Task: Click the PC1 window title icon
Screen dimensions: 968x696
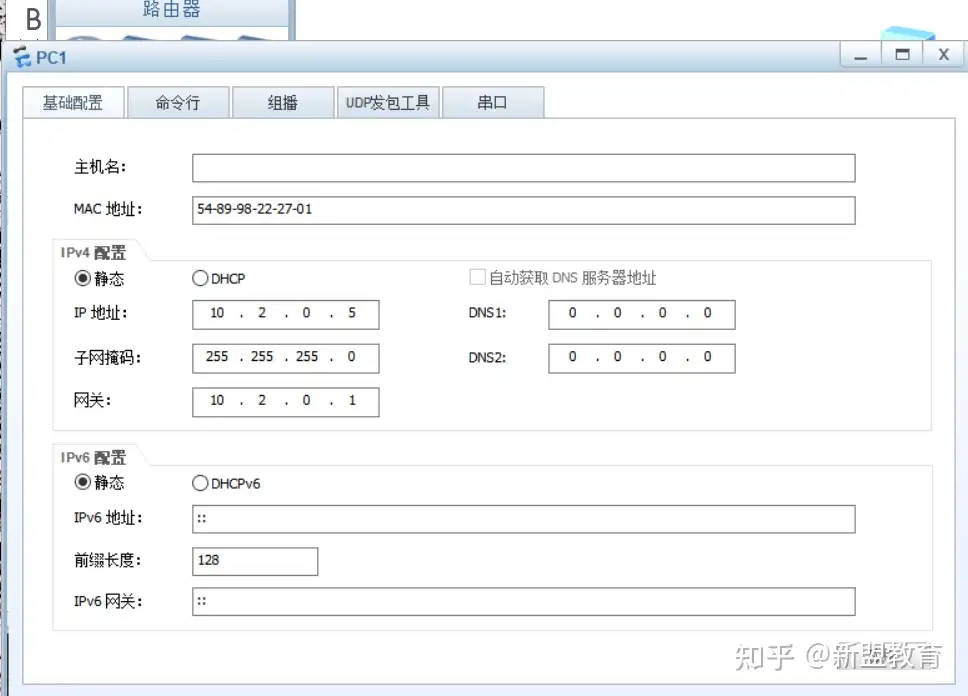Action: [22, 58]
